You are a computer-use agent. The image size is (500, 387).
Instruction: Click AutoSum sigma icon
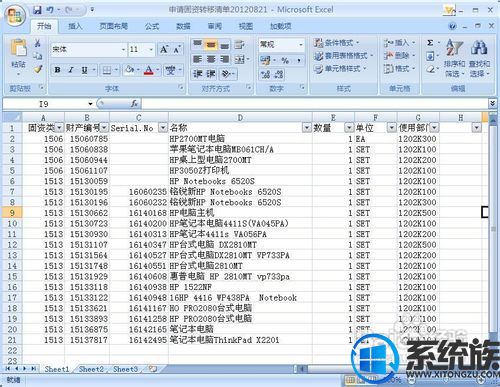[x=430, y=43]
